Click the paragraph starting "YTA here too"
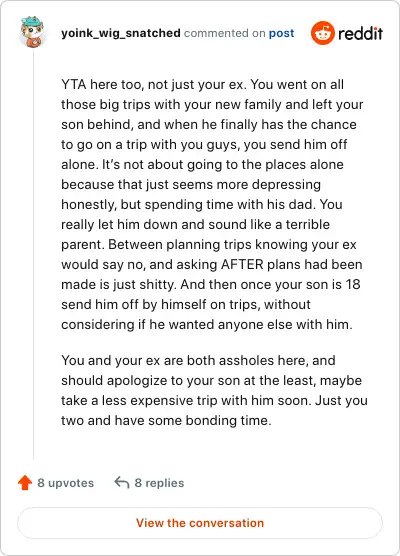Screen dimensions: 400x556 click(x=213, y=204)
